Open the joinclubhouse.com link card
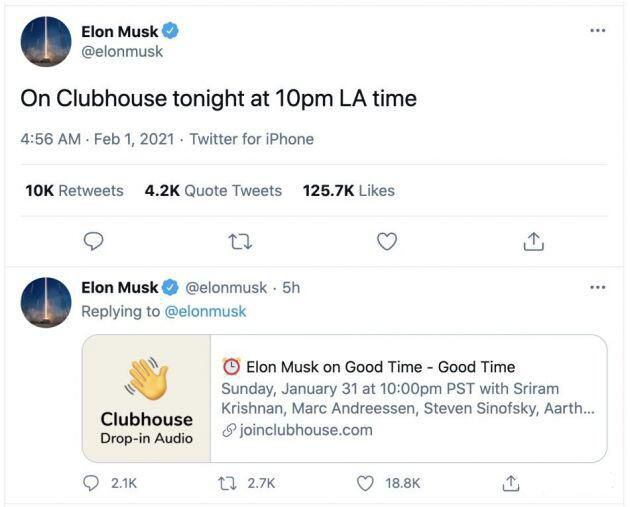 (x=344, y=398)
